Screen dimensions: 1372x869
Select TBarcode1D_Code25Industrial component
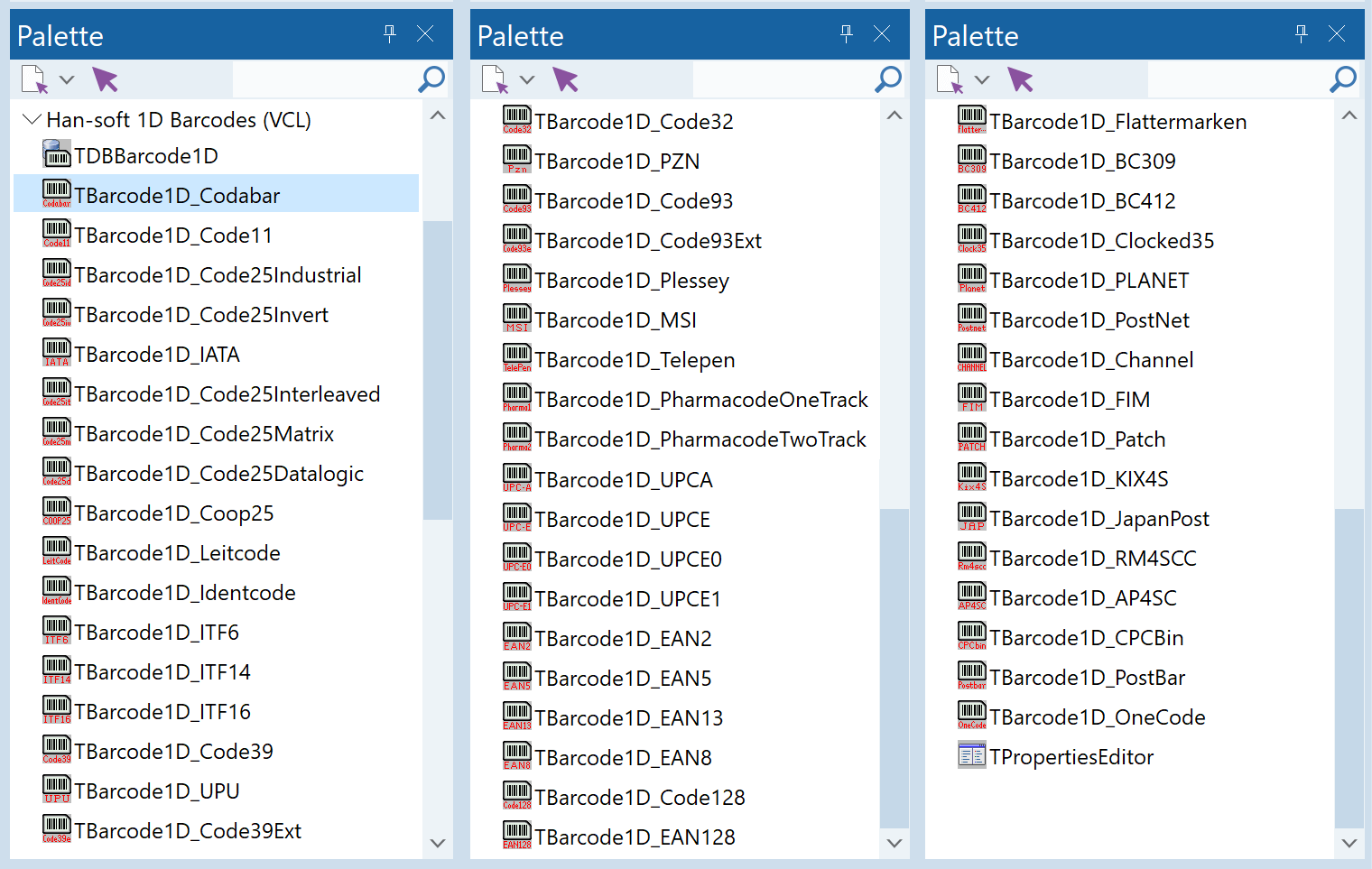click(216, 273)
